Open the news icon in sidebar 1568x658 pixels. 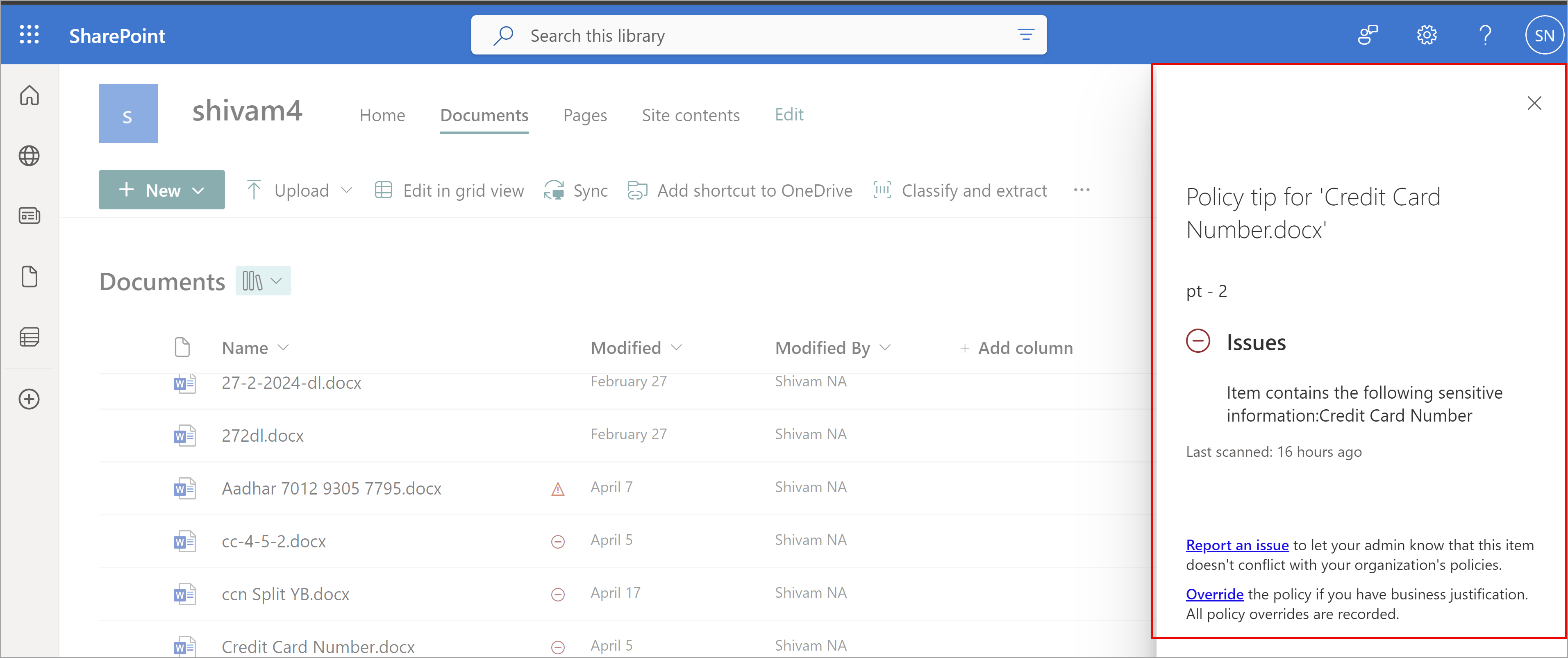pos(29,216)
